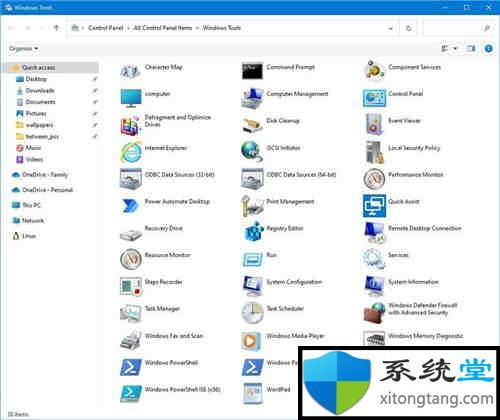Image resolution: width=500 pixels, height=420 pixels.
Task: Open the Resource Monitor icon
Action: [130, 259]
